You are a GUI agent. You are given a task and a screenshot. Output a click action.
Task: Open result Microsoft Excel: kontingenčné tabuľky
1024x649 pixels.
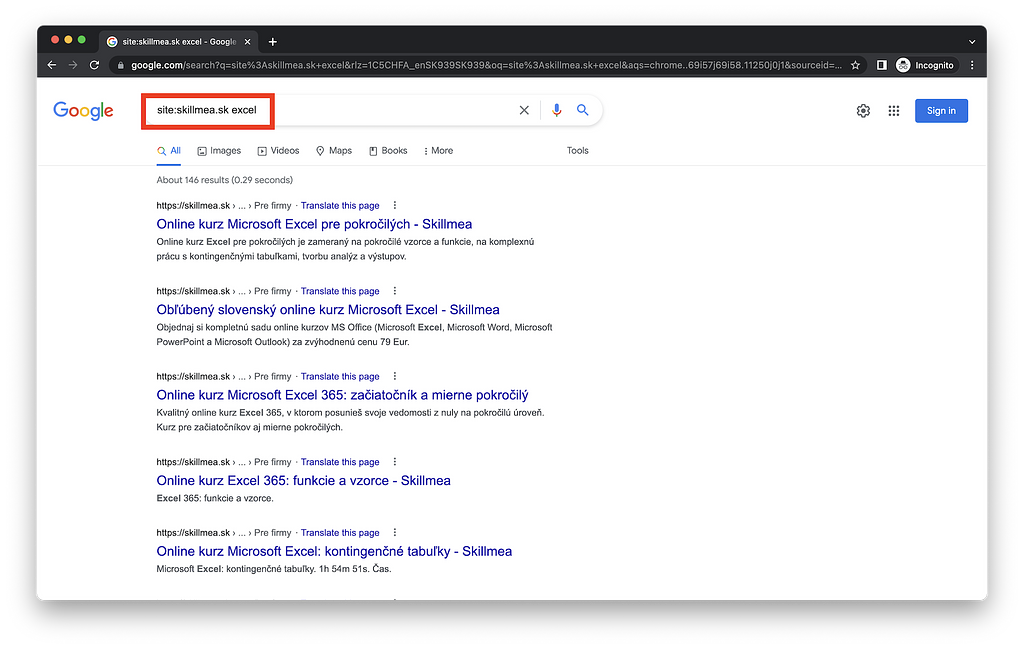coord(334,552)
